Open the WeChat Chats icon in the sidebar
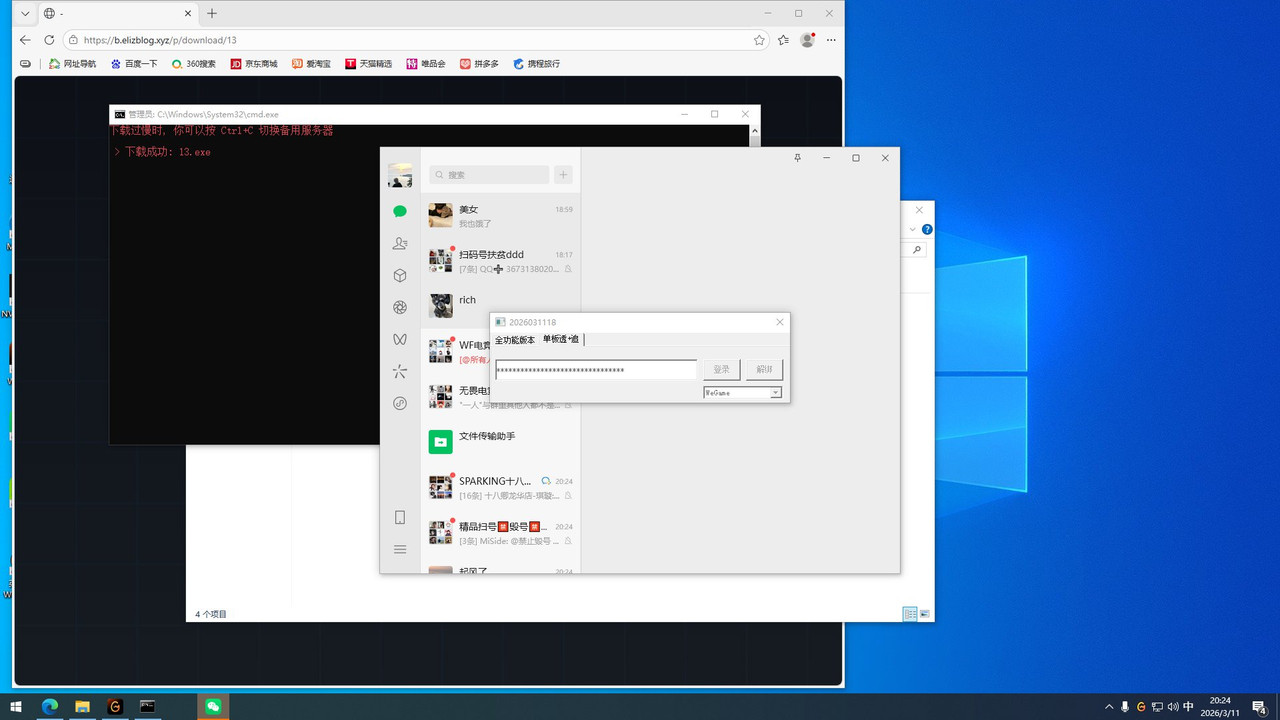 [x=400, y=211]
